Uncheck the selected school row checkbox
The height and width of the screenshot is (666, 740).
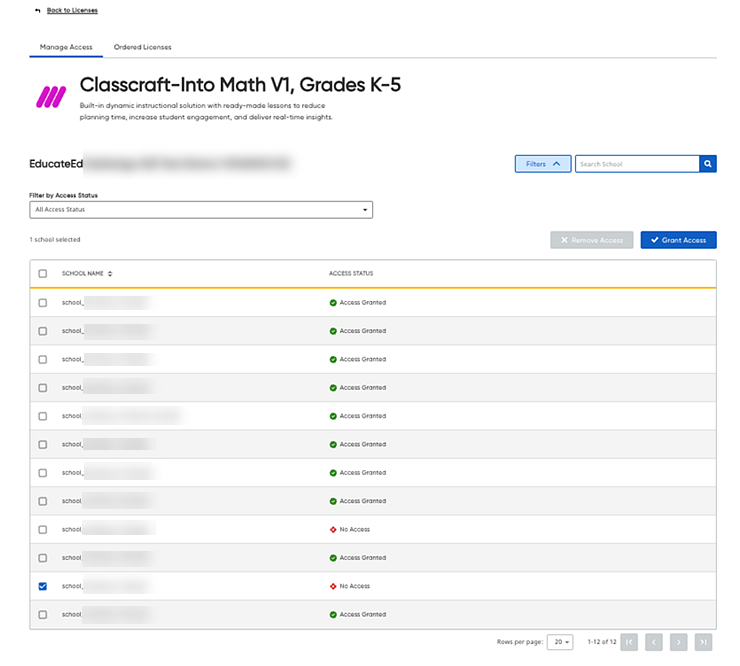[43, 586]
